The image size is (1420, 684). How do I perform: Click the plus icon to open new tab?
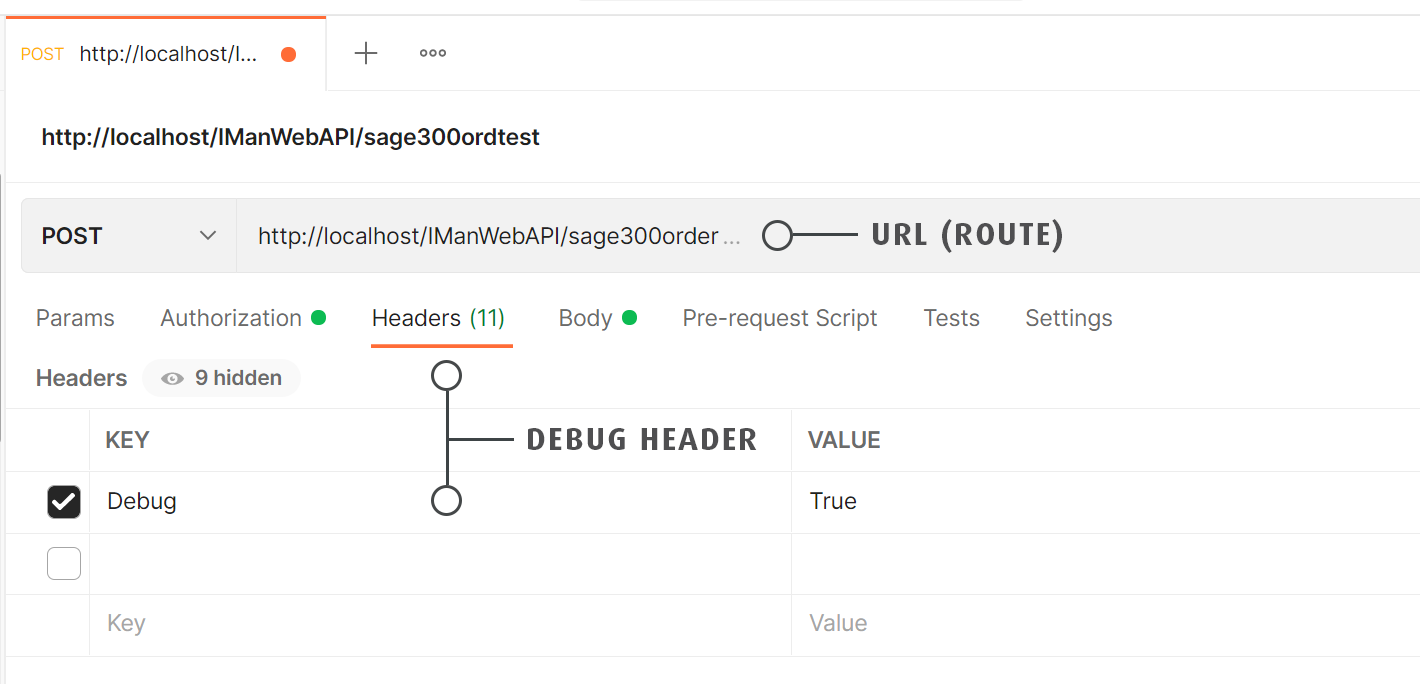366,54
